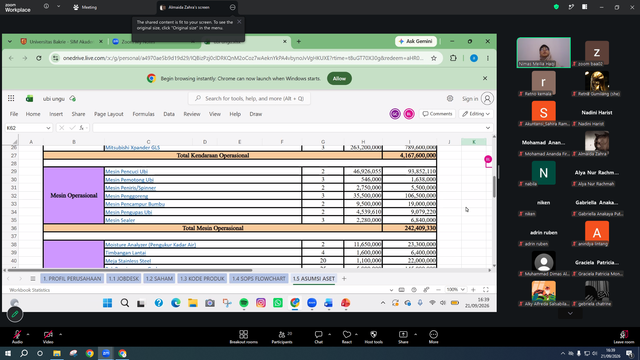Click Ask Gemini in shared Chrome

(416, 41)
